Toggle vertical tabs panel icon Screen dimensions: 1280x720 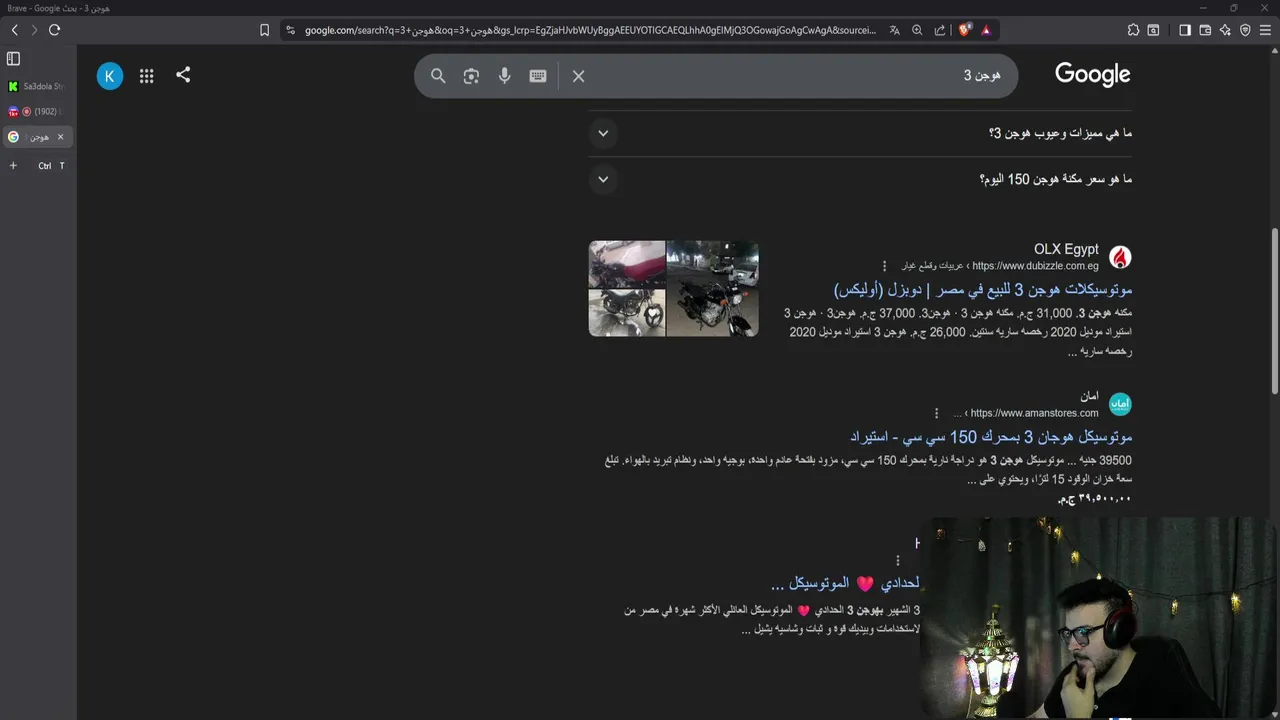click(x=13, y=59)
